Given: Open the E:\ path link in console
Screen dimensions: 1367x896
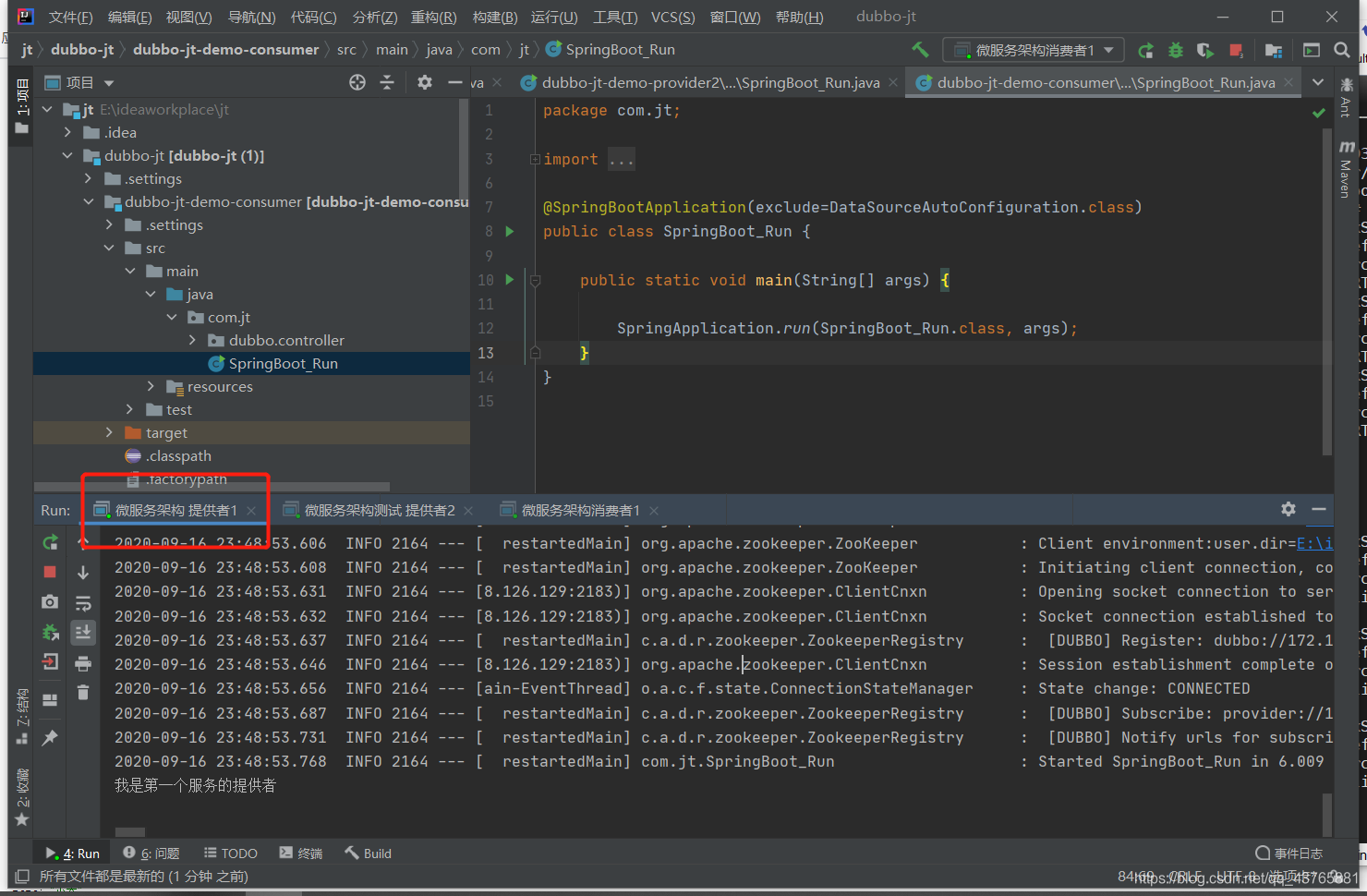Looking at the screenshot, I should coord(1314,543).
